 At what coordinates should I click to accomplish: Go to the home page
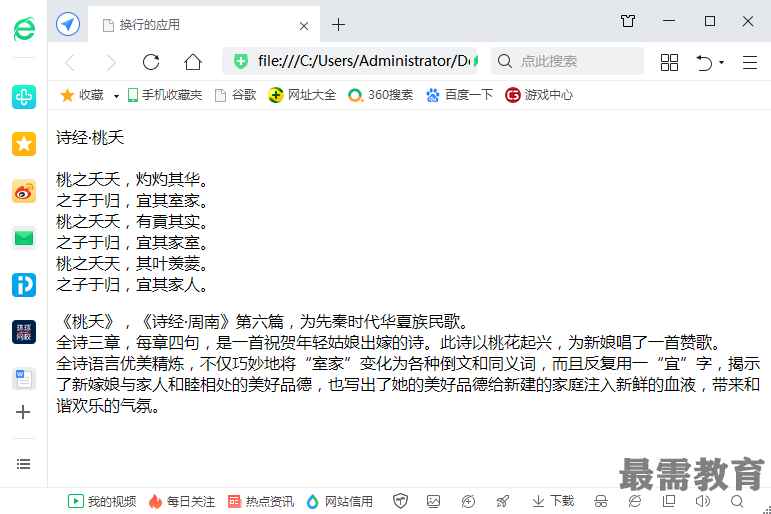pos(193,62)
